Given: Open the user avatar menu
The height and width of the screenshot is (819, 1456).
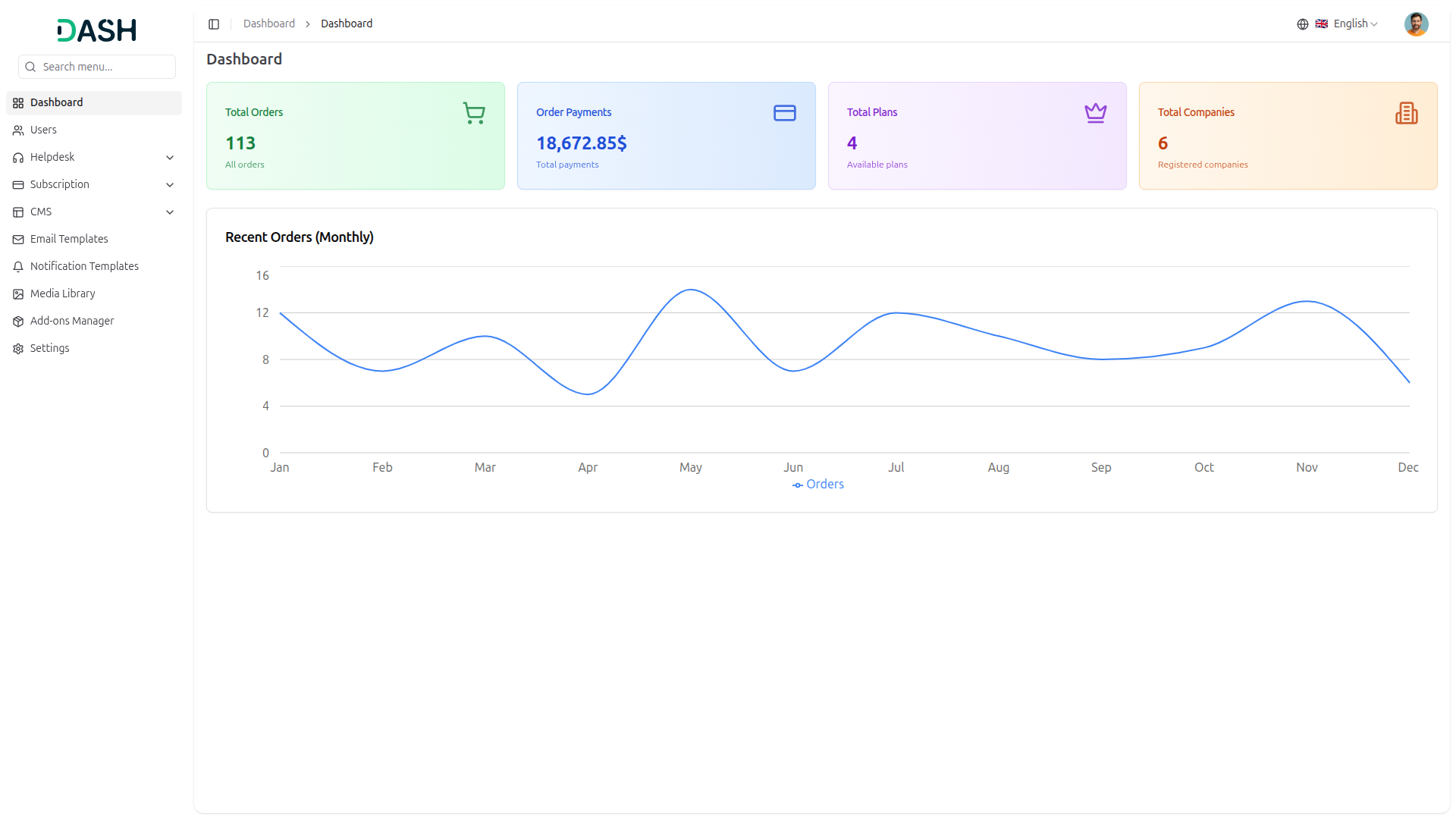Looking at the screenshot, I should tap(1416, 24).
